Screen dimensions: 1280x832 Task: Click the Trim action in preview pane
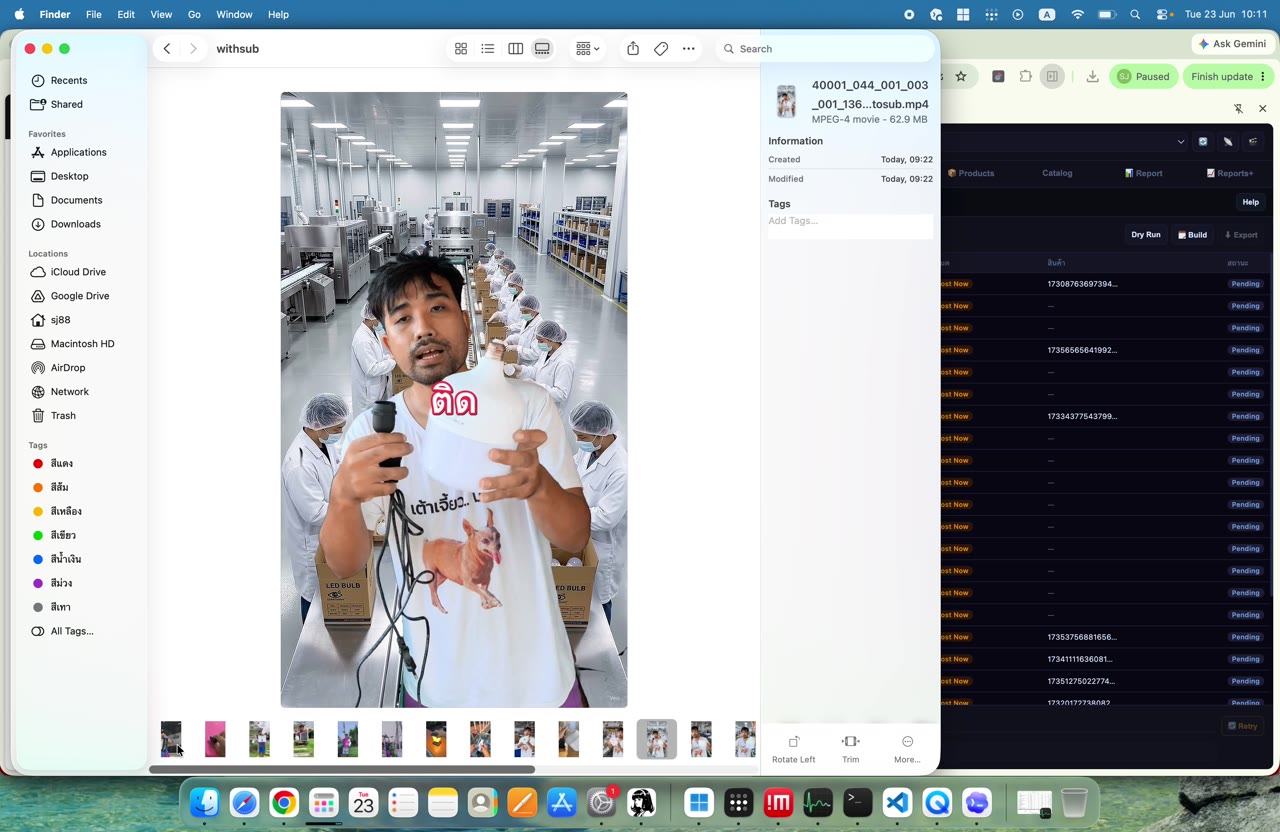pos(851,748)
